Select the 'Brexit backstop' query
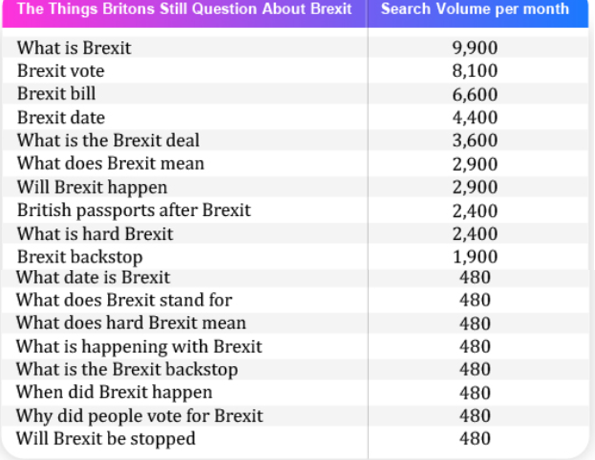595x460 pixels. click(x=80, y=257)
